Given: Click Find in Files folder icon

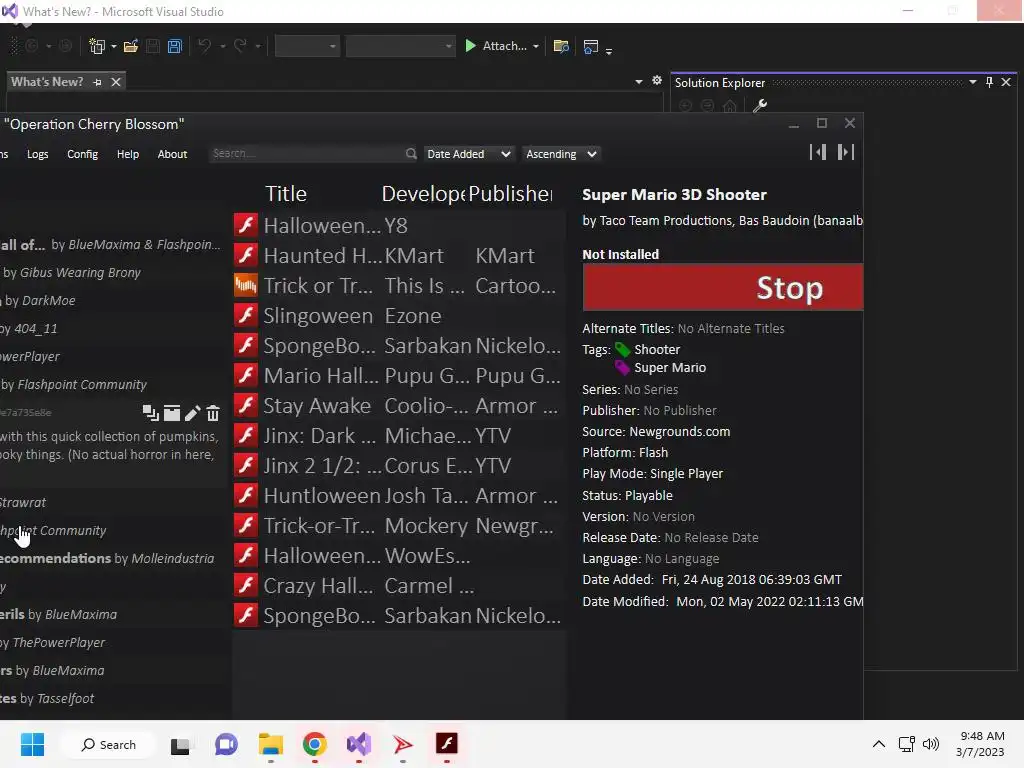Looking at the screenshot, I should [x=561, y=46].
